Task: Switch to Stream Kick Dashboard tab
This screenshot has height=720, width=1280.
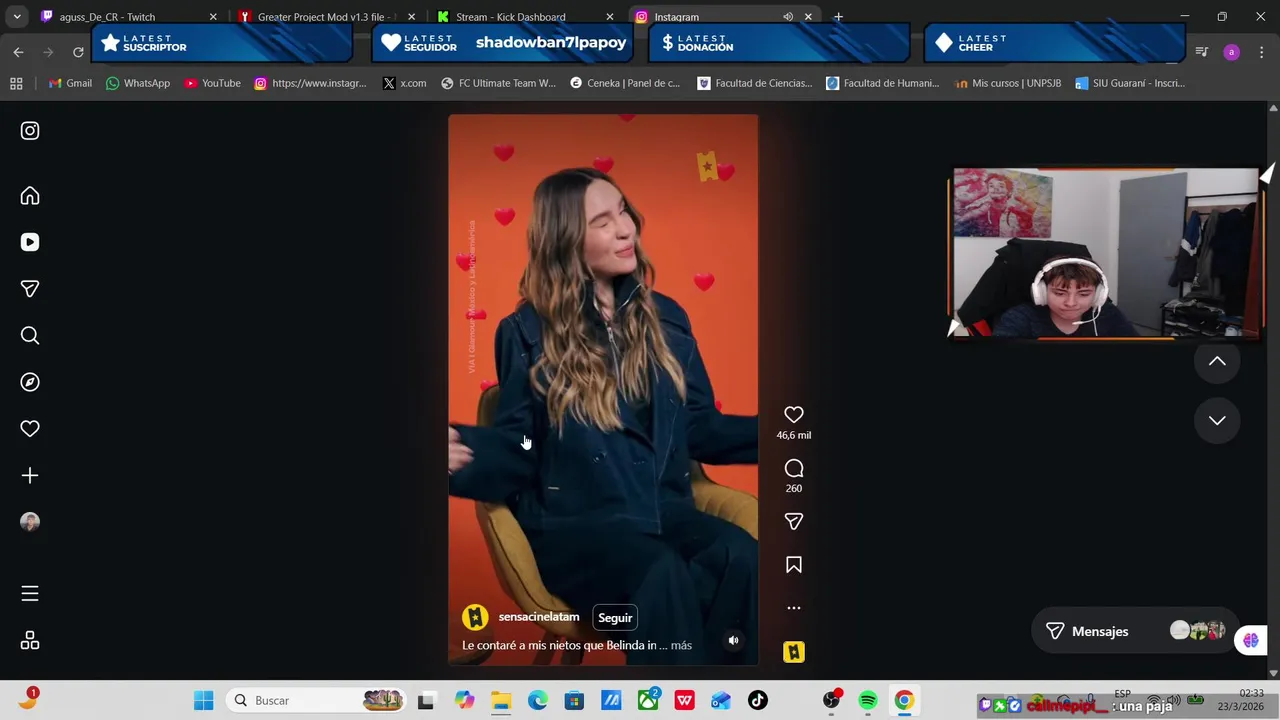Action: click(x=523, y=17)
